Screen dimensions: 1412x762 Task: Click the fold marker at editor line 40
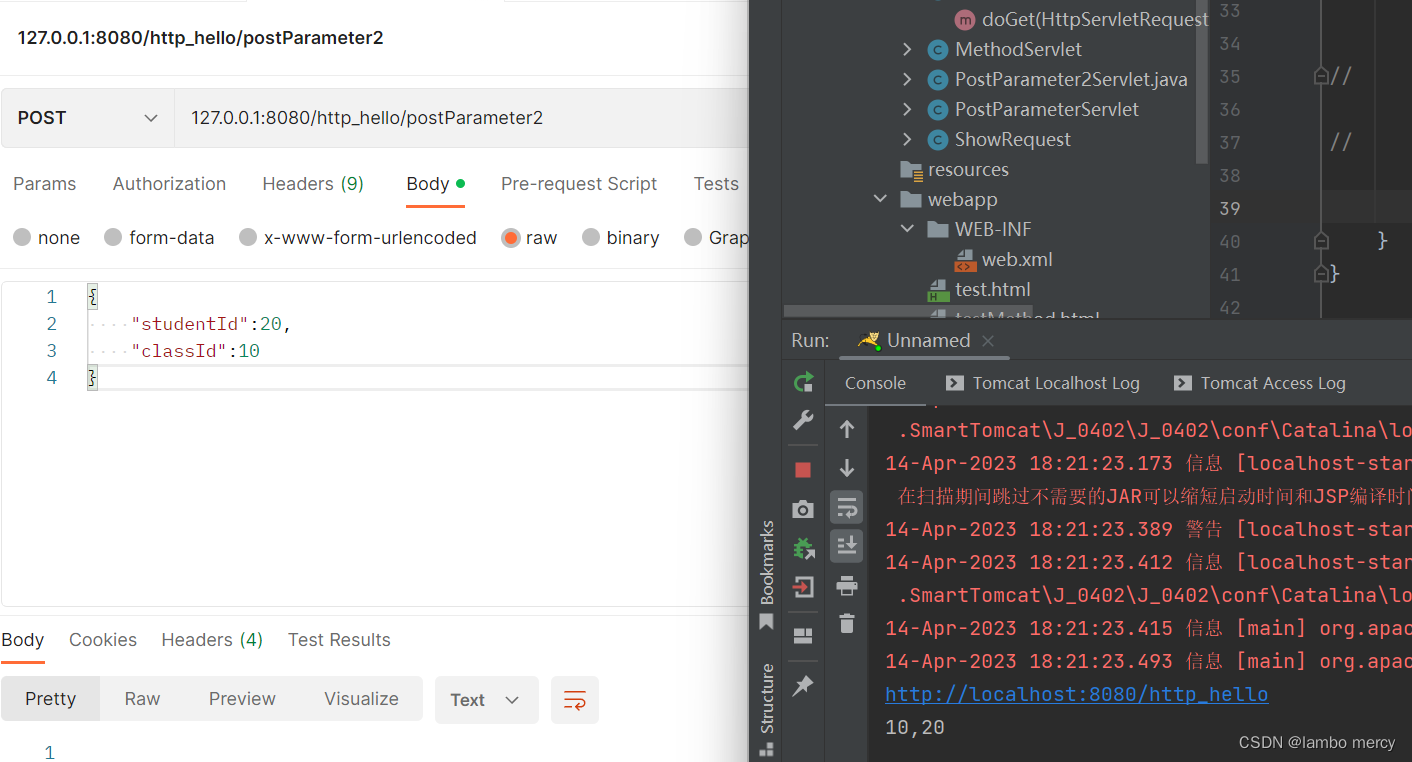1321,241
